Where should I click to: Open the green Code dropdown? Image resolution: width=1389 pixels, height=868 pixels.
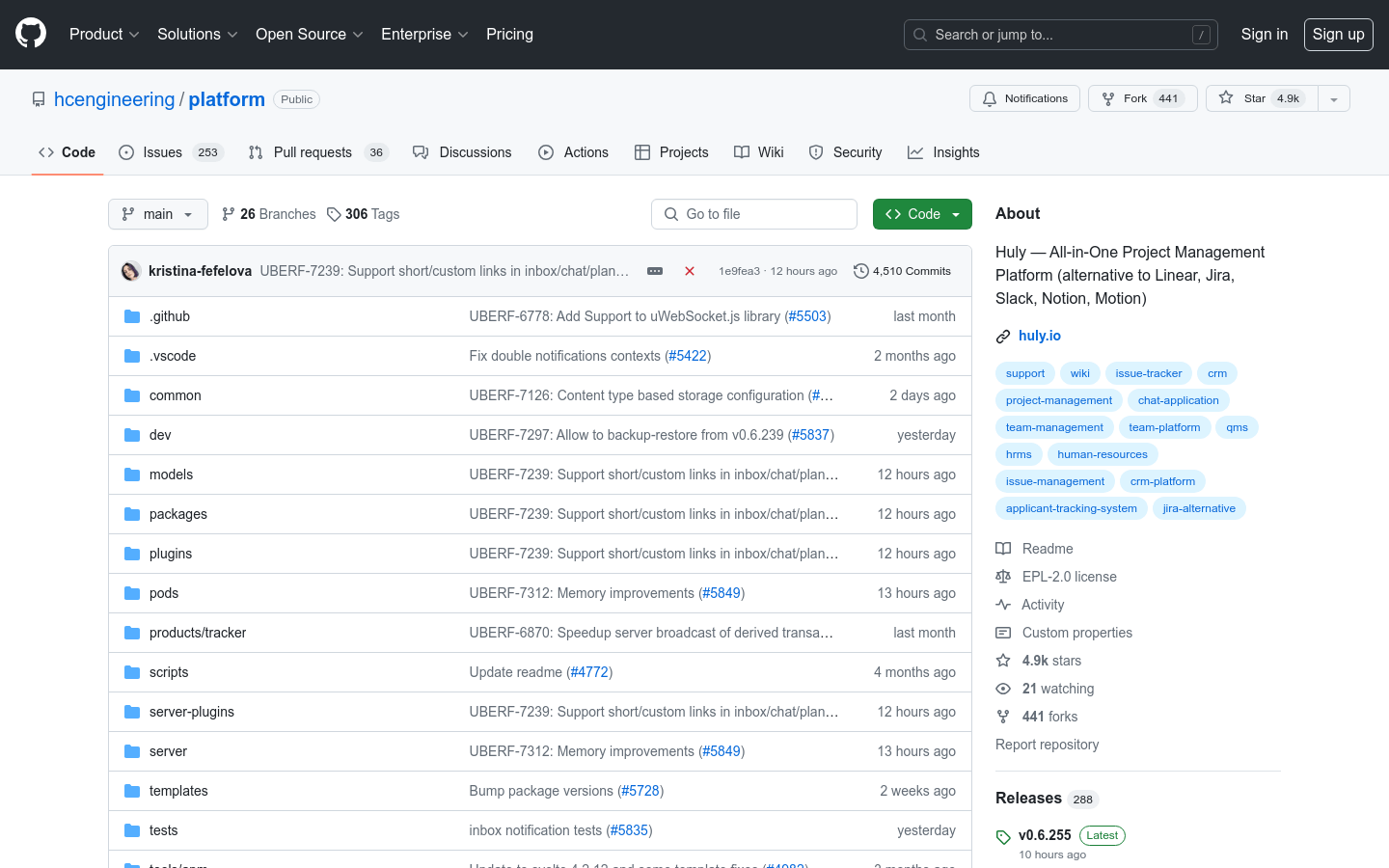click(x=922, y=213)
